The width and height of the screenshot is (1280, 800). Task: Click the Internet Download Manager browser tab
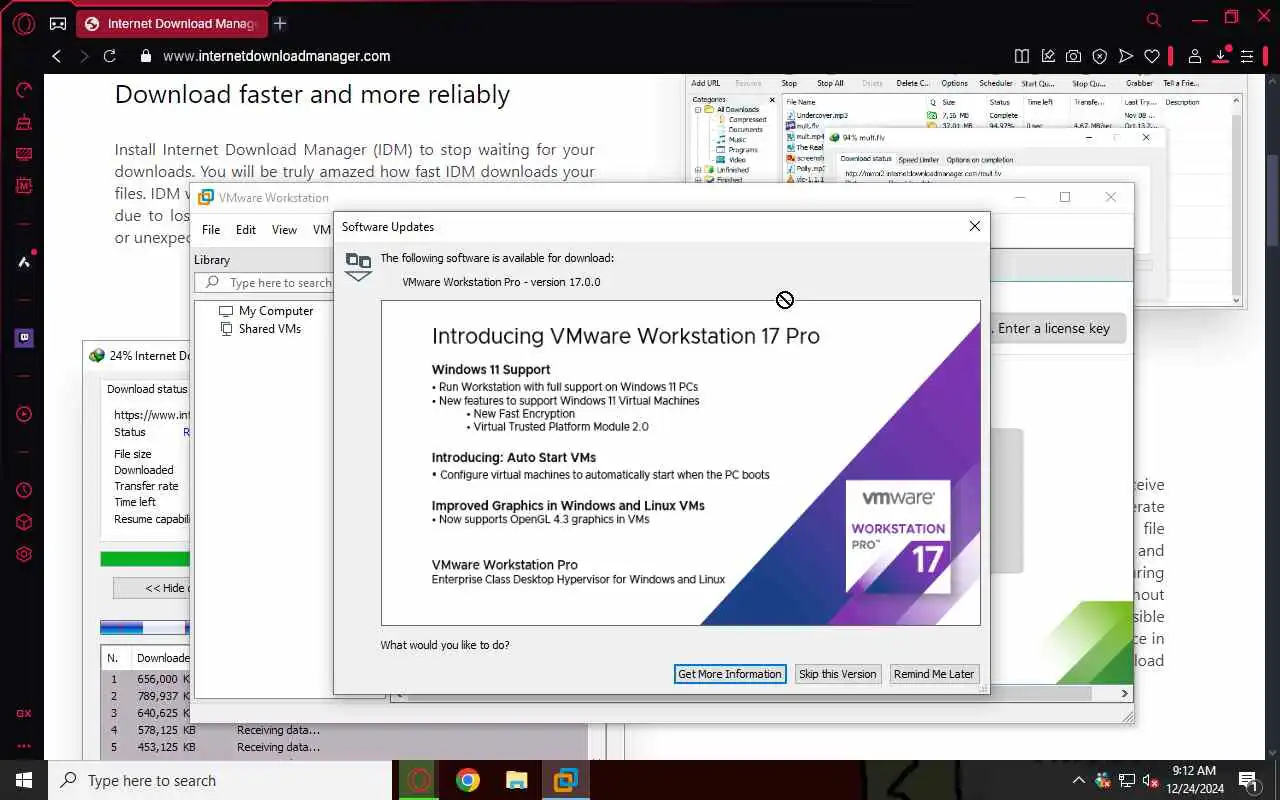point(171,23)
